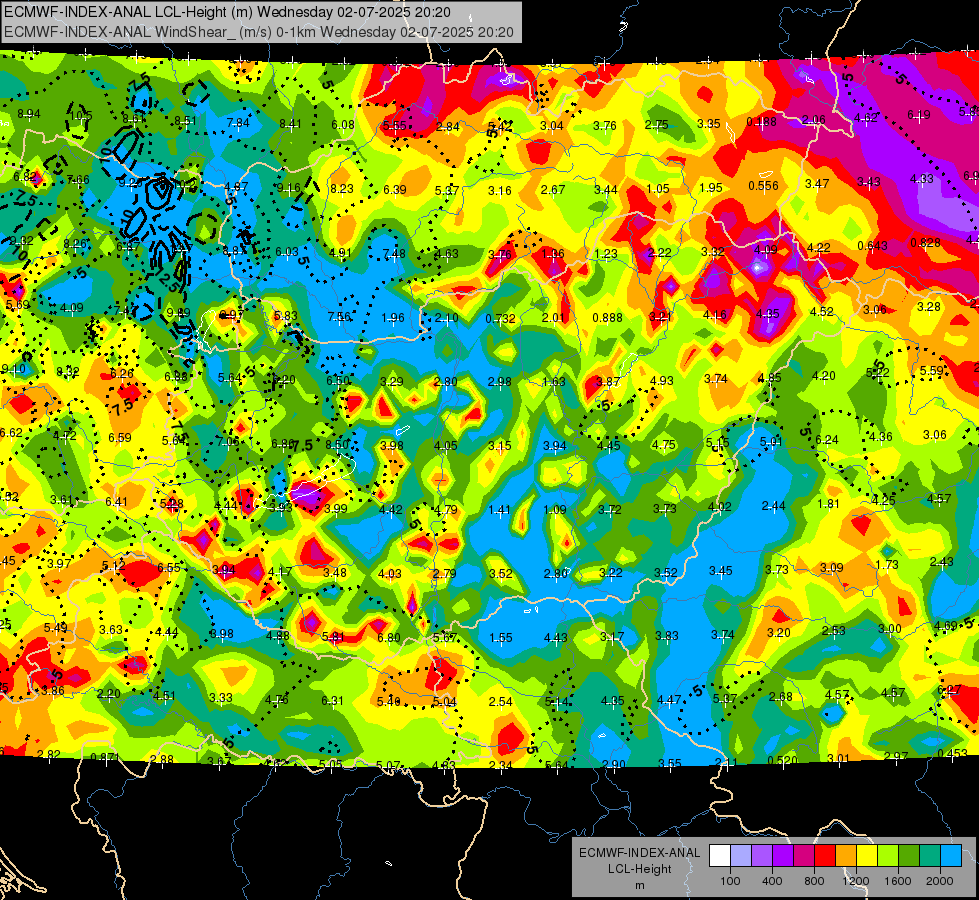The width and height of the screenshot is (979, 900).
Task: Click the wind shear value '0.556'
Action: coord(763,185)
